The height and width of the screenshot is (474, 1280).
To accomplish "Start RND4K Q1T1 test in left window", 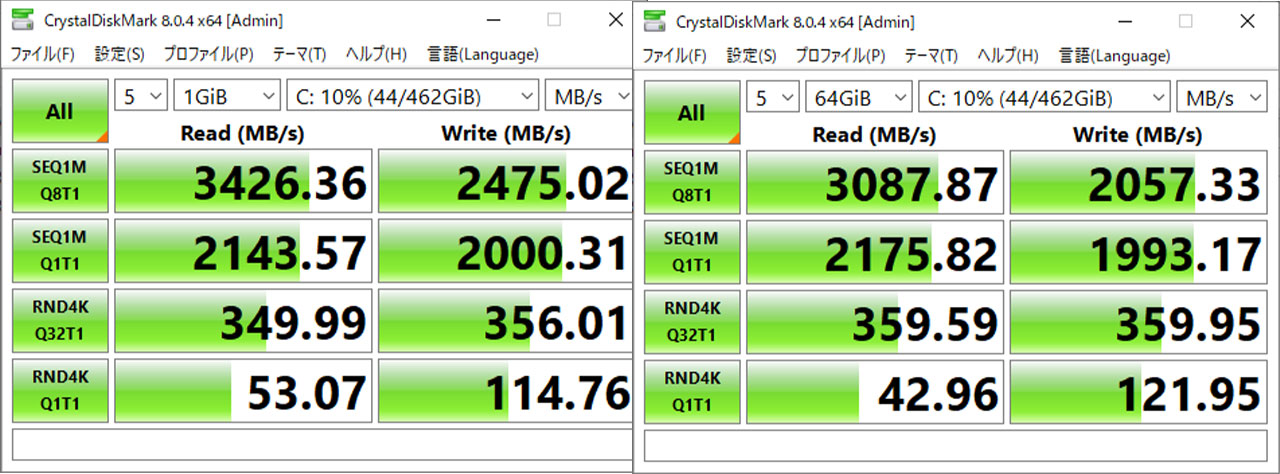I will pyautogui.click(x=60, y=390).
